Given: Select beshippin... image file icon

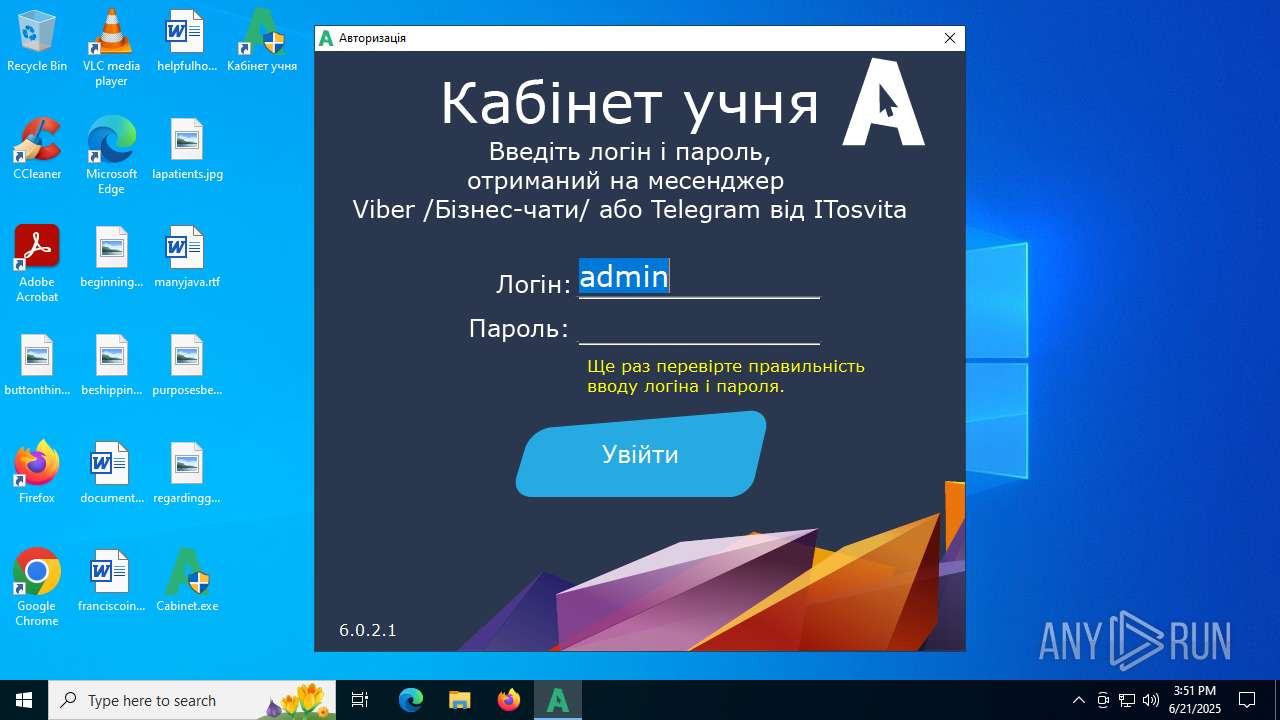Looking at the screenshot, I should pyautogui.click(x=111, y=365).
